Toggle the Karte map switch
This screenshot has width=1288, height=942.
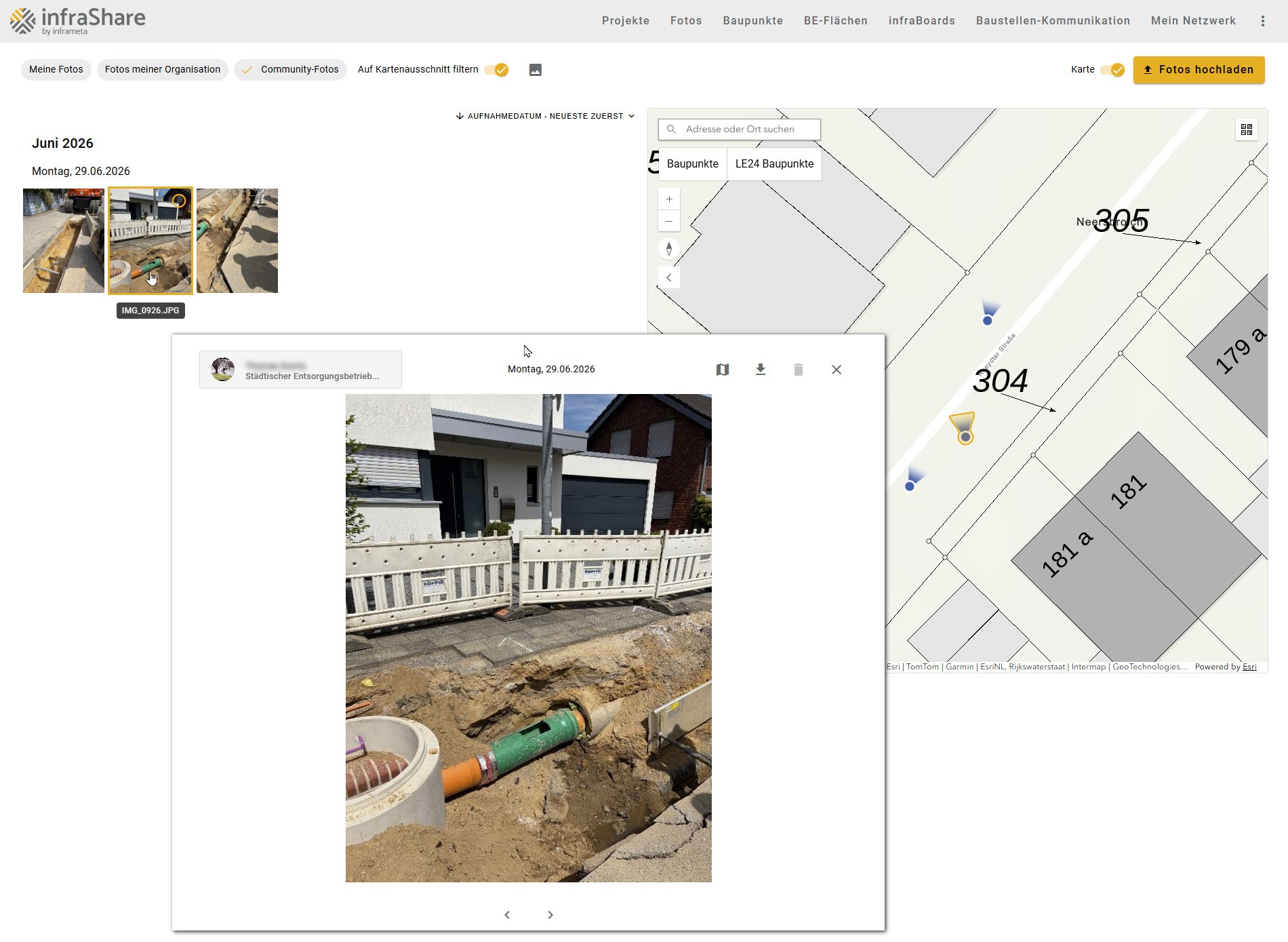[x=1112, y=70]
